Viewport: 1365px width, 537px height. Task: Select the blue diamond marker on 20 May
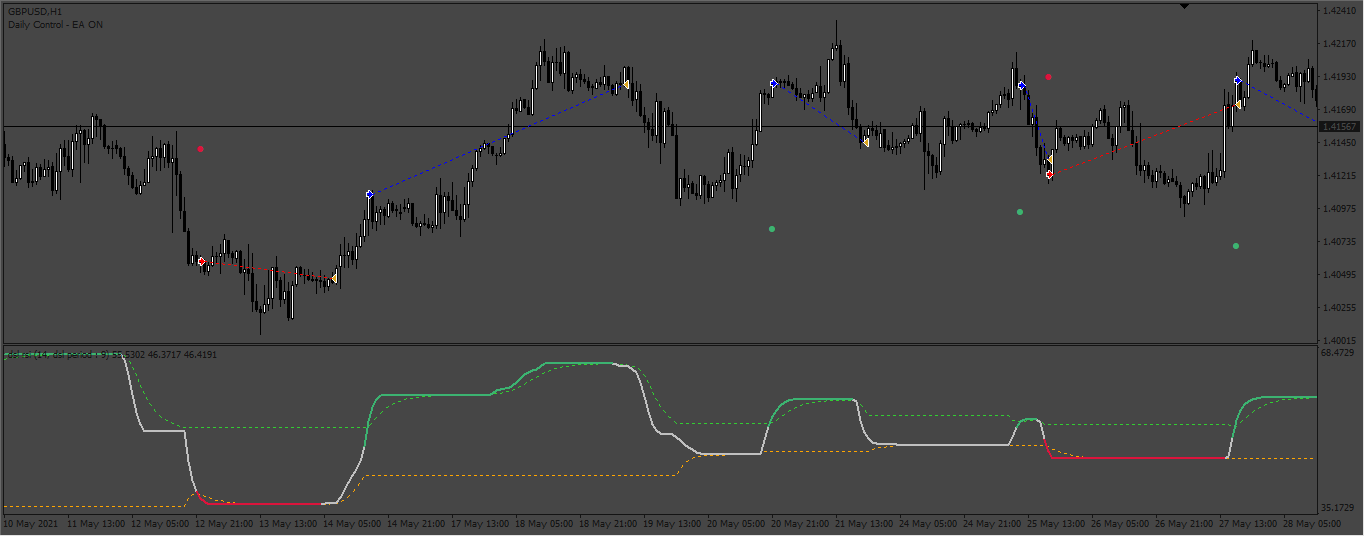[773, 83]
